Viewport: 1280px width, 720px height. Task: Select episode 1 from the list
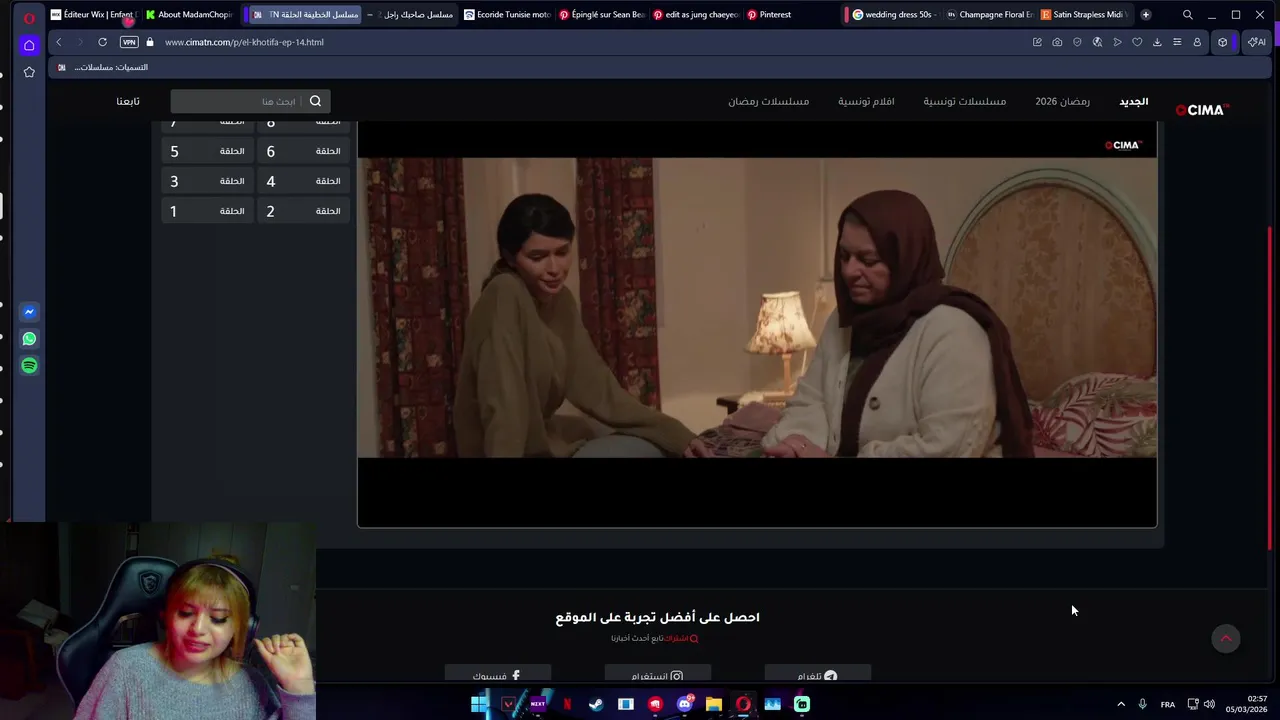pos(207,211)
